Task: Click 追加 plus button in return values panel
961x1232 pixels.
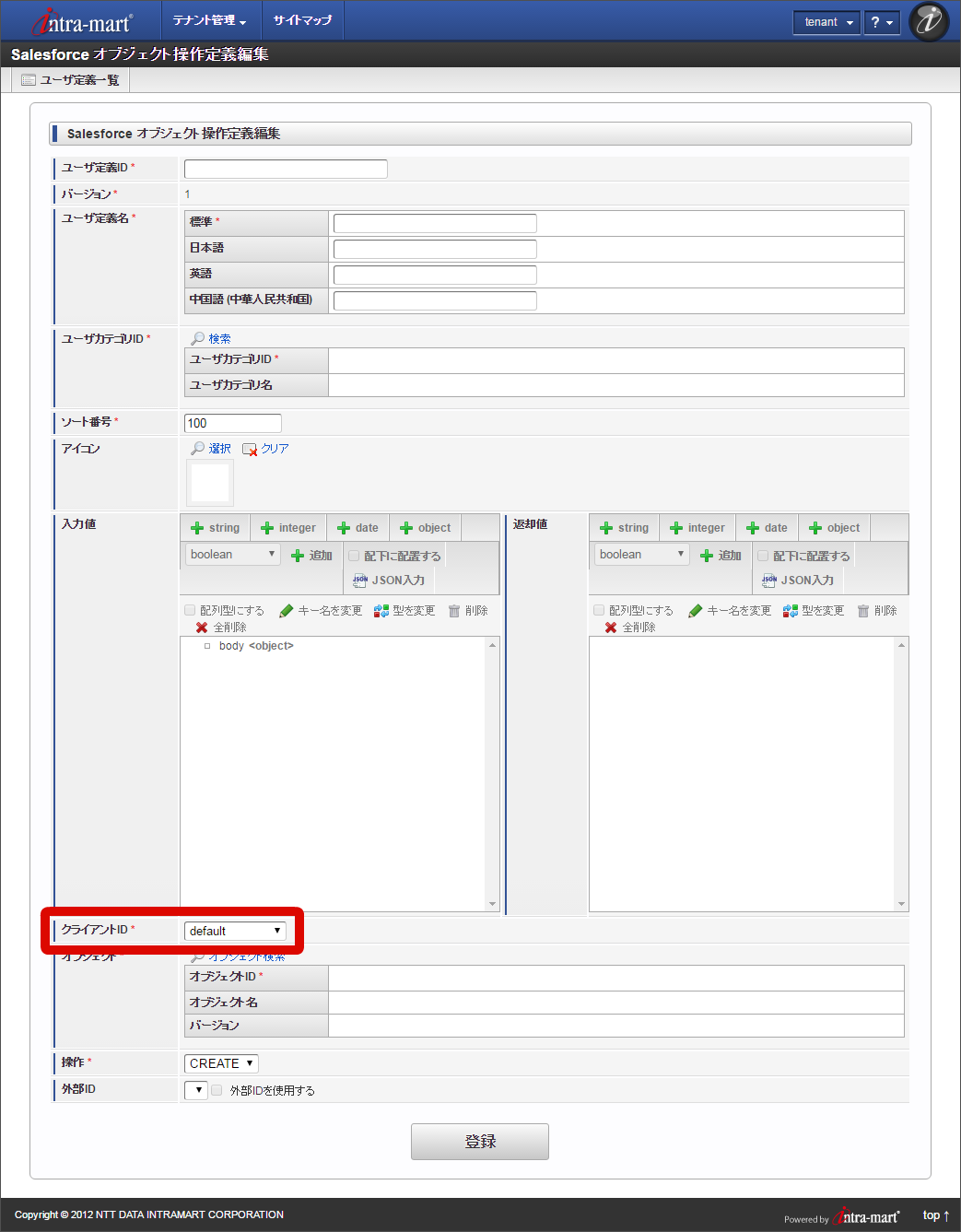Action: [x=721, y=556]
